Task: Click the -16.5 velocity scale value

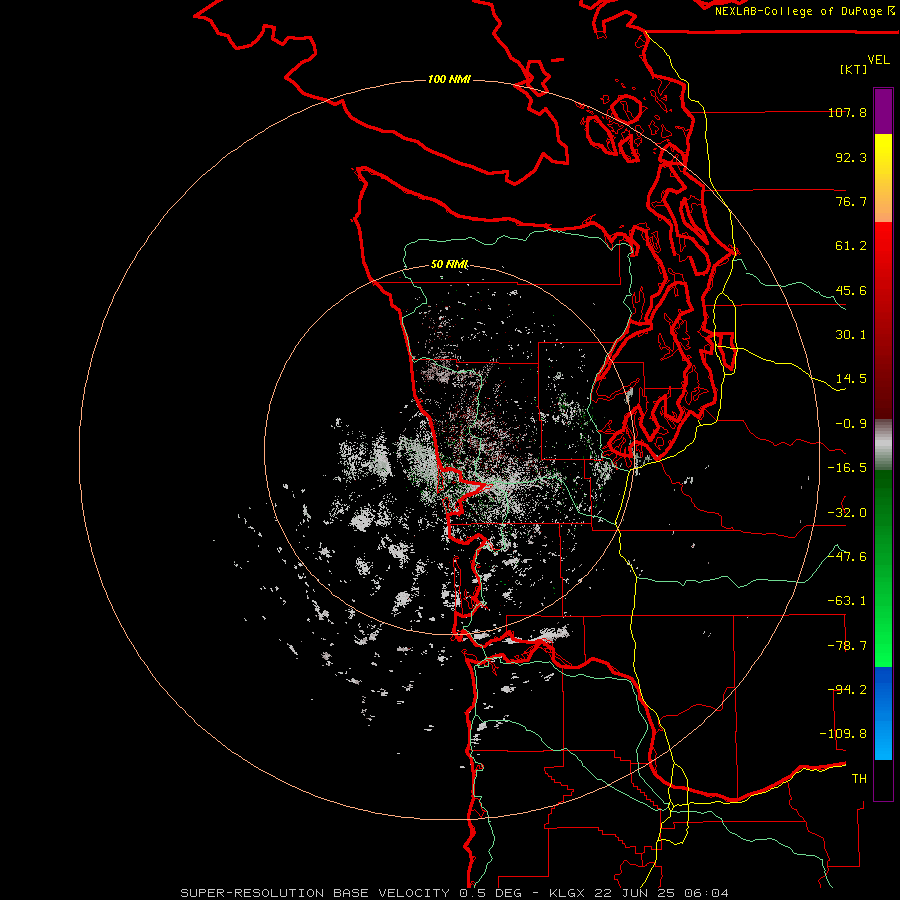Action: (847, 468)
